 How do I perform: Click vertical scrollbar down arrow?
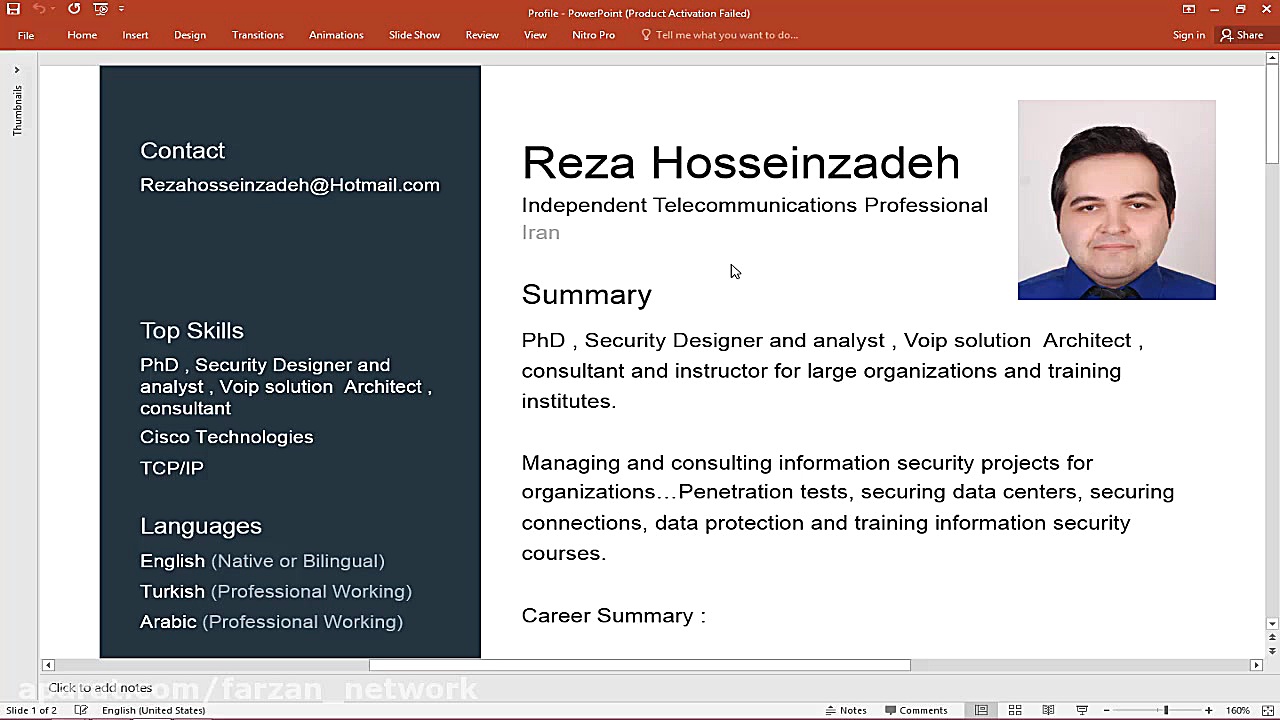1272,624
